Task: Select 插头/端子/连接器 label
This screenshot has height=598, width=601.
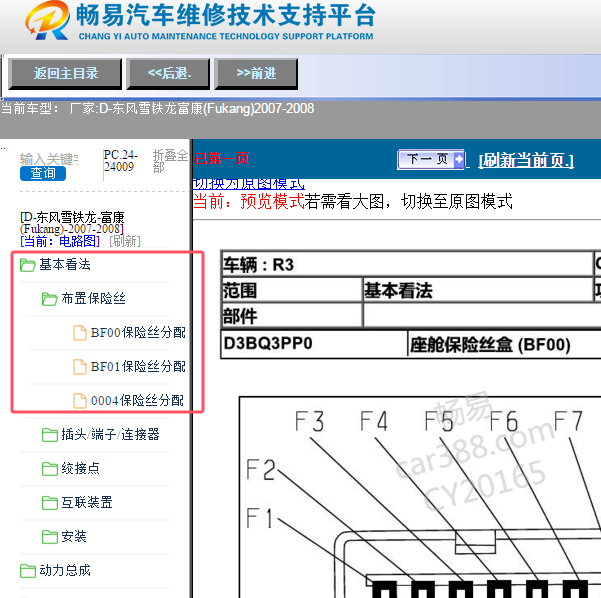Action: pos(110,434)
